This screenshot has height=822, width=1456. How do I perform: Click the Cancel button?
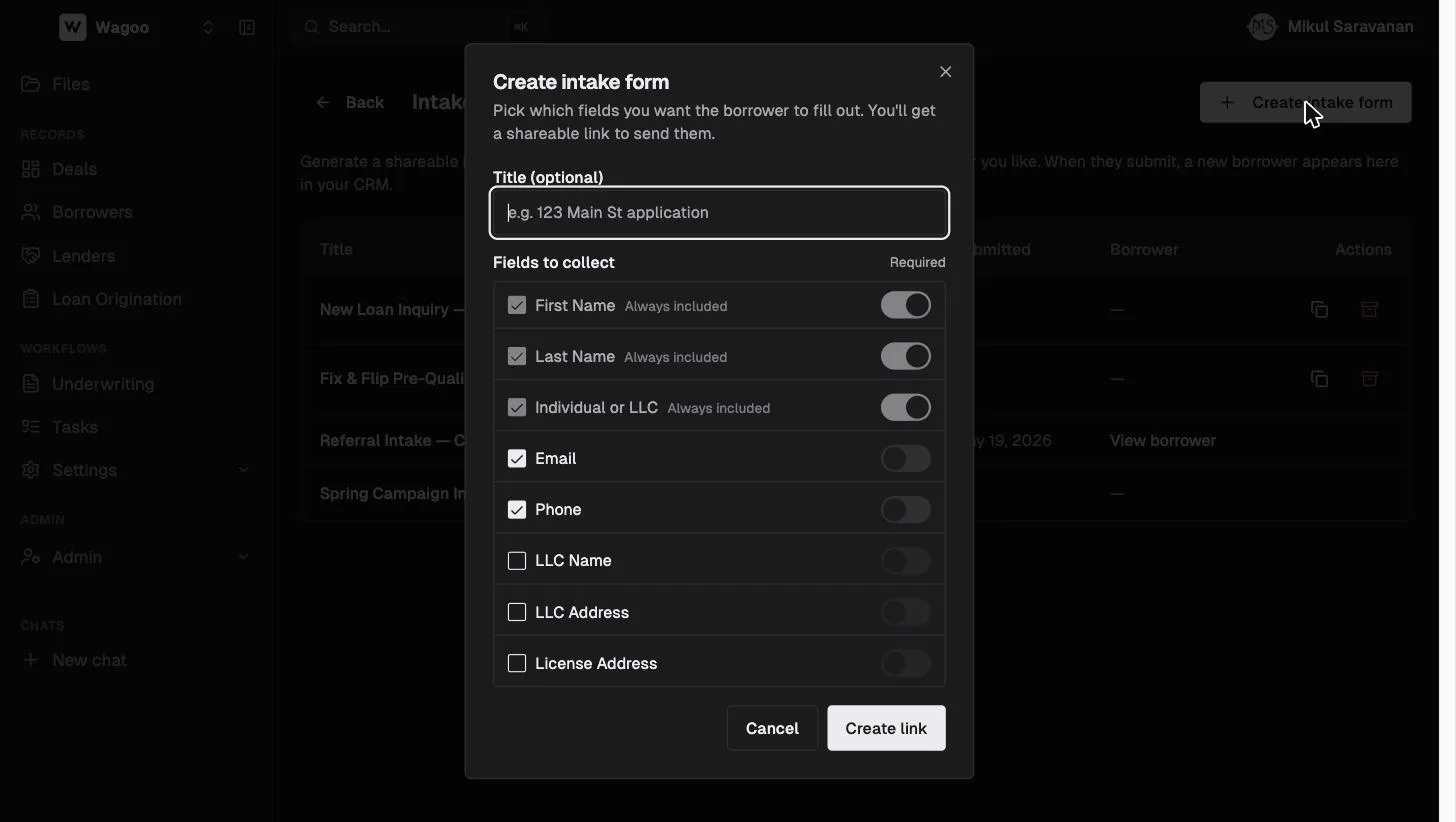(772, 728)
